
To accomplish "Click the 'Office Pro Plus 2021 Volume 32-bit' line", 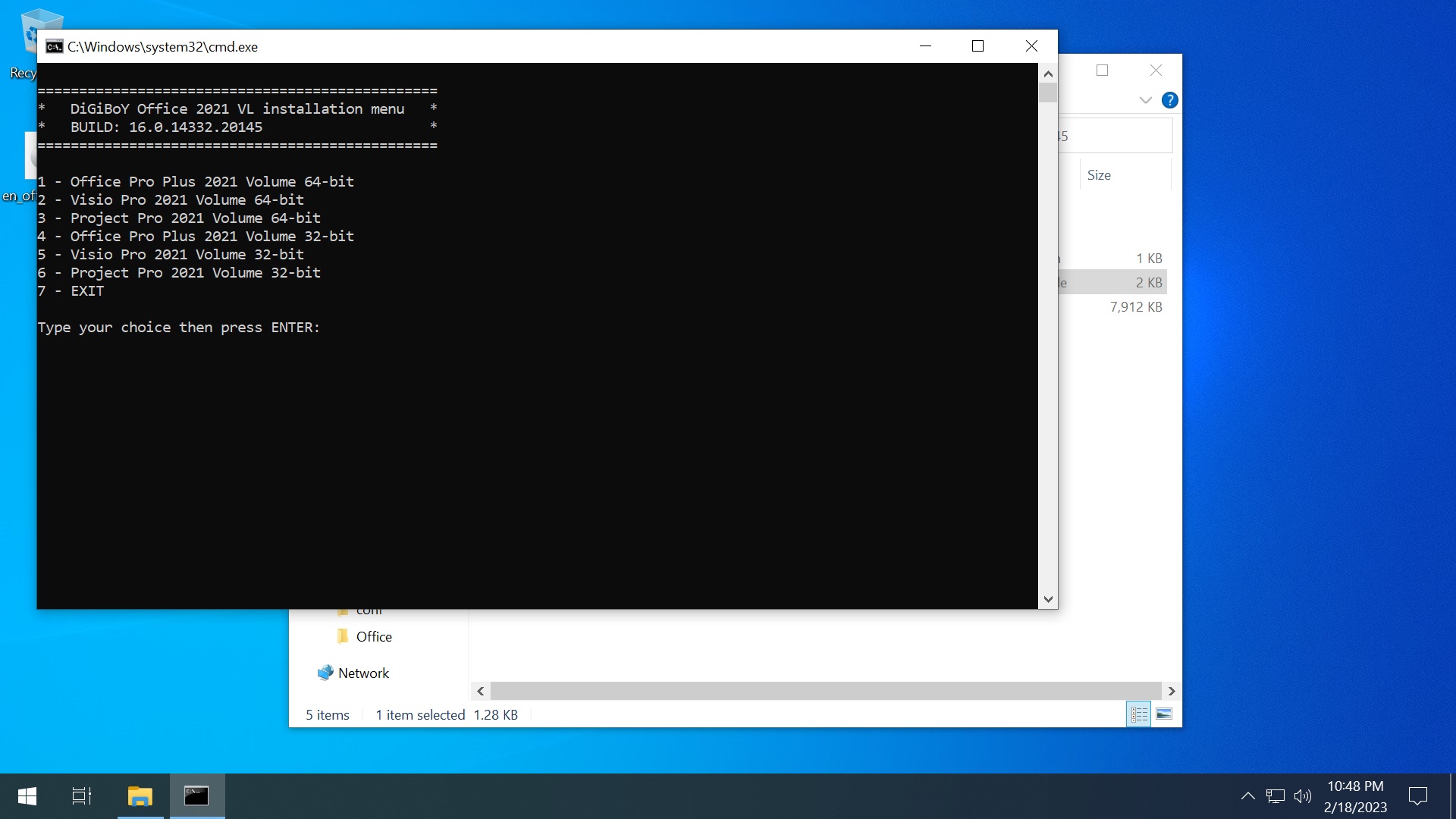I will tap(196, 237).
